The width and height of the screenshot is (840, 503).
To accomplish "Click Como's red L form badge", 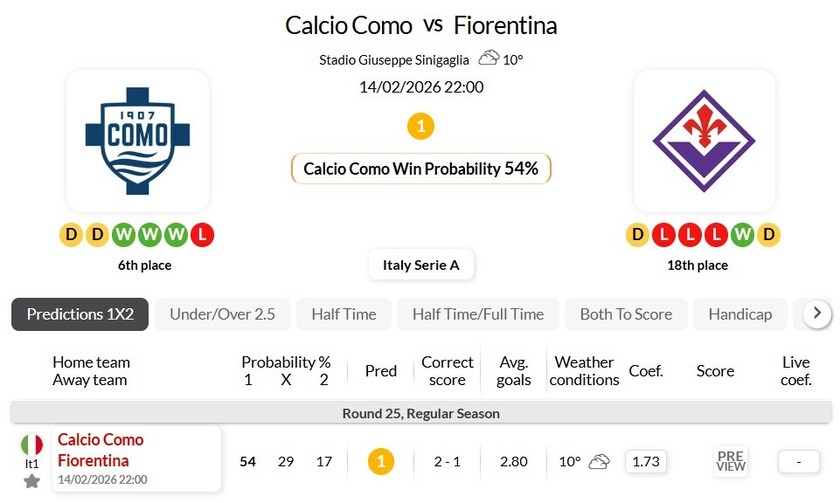I will pos(202,235).
